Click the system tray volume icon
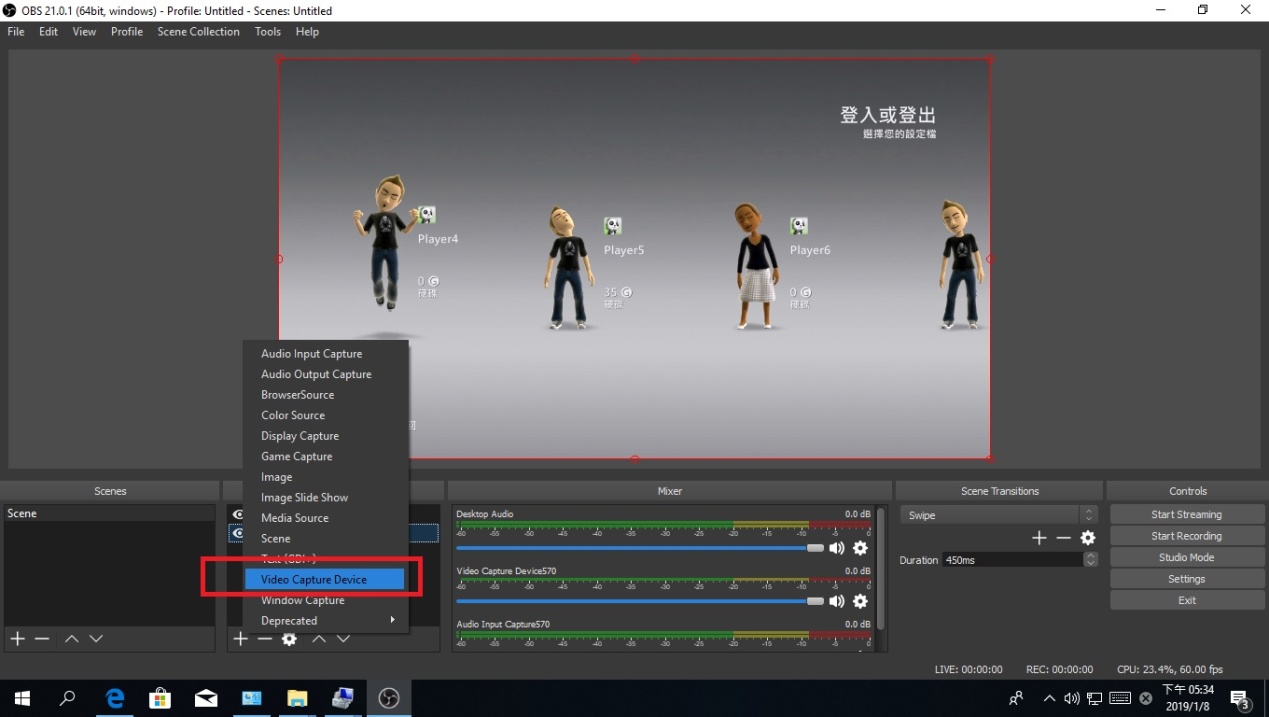This screenshot has height=717, width=1269. [x=1071, y=698]
